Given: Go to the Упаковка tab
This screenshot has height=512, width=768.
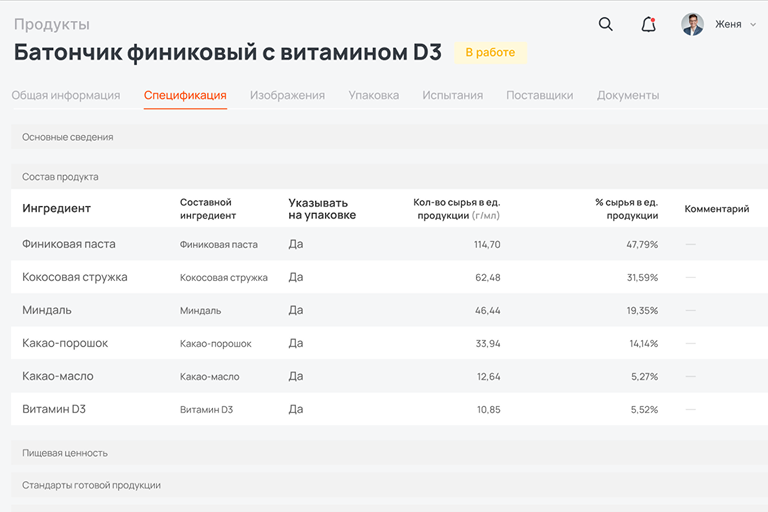Looking at the screenshot, I should click(x=373, y=96).
